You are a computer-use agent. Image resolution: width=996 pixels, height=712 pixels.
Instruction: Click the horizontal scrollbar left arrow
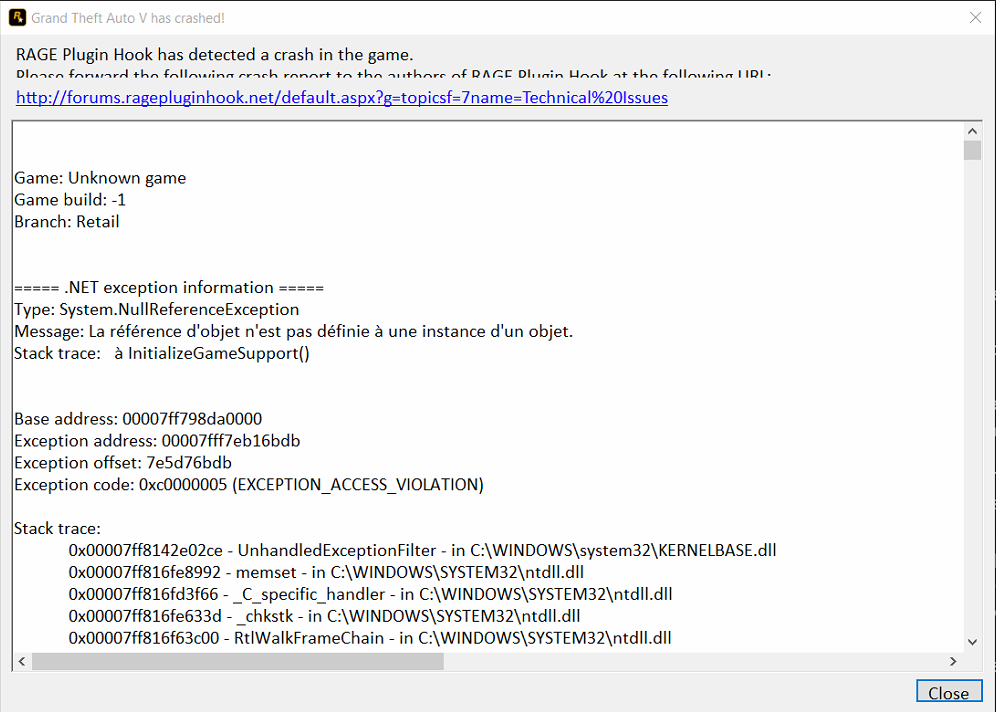(x=22, y=661)
